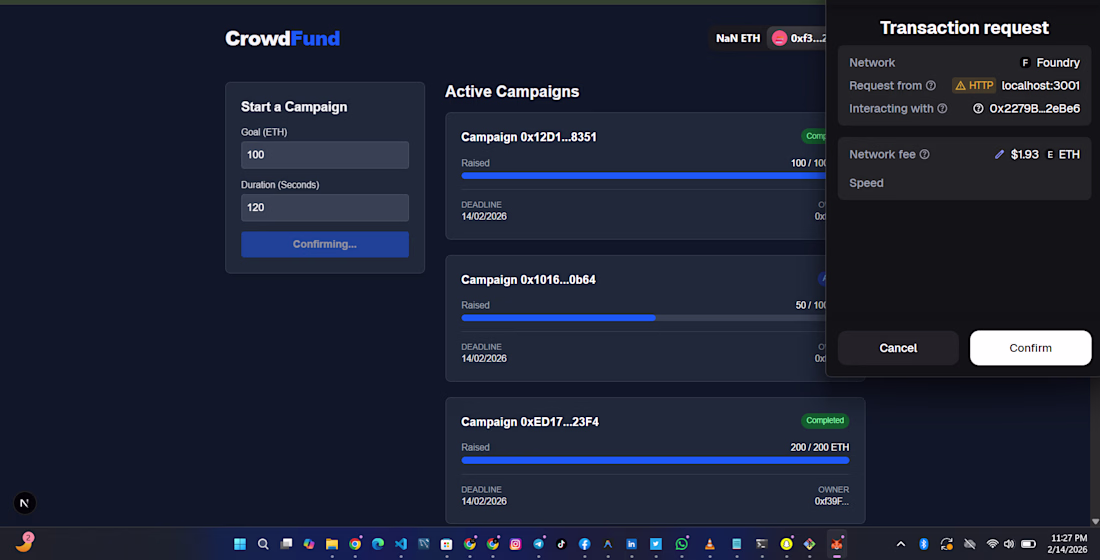The image size is (1100, 560).
Task: Confirm the transaction request
Action: (x=1030, y=348)
